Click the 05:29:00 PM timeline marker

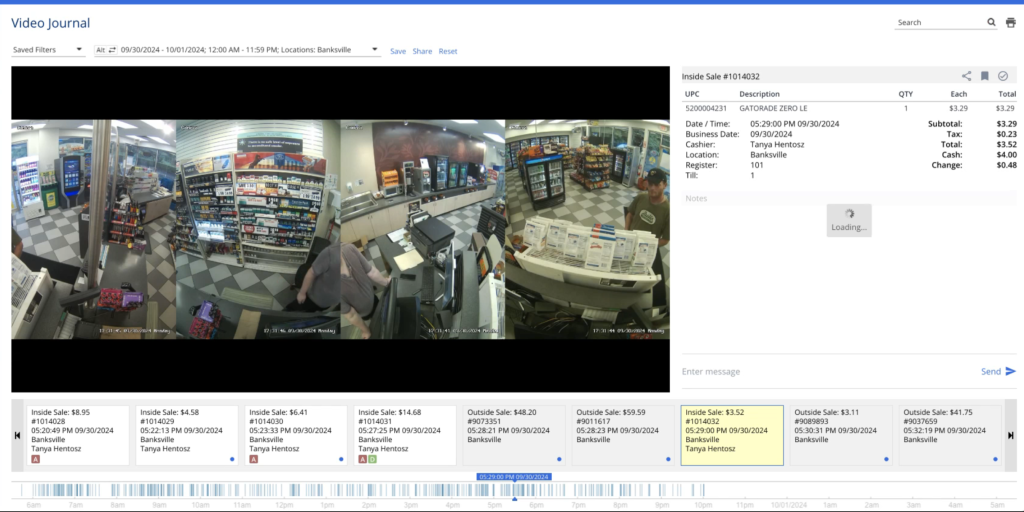[x=514, y=477]
